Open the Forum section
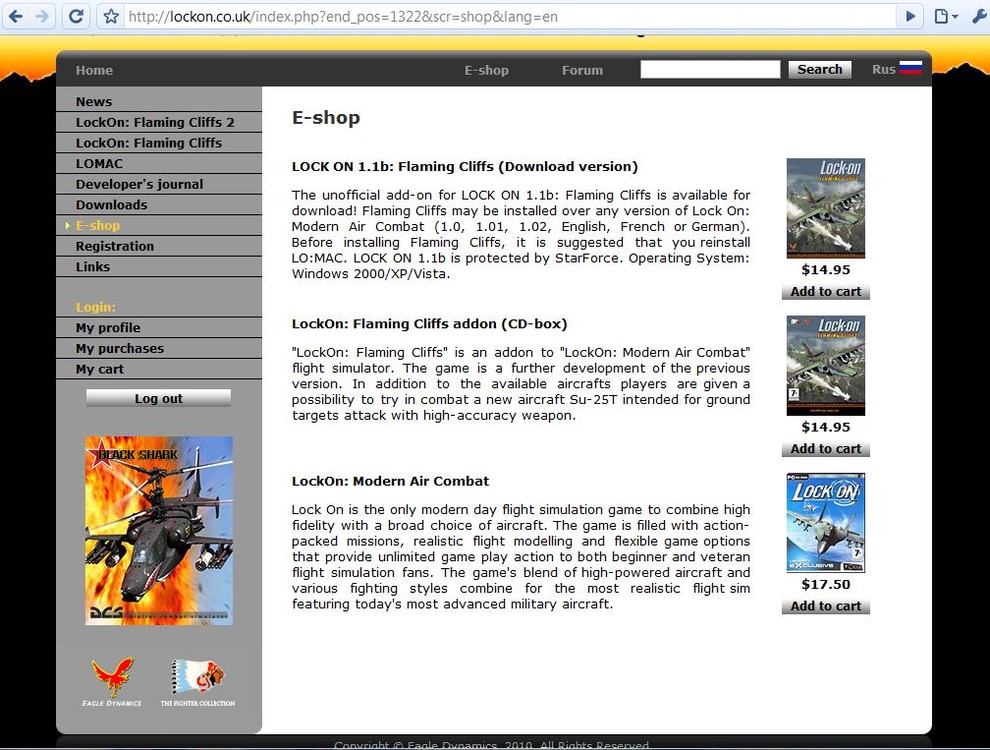The height and width of the screenshot is (750, 990). pos(582,70)
